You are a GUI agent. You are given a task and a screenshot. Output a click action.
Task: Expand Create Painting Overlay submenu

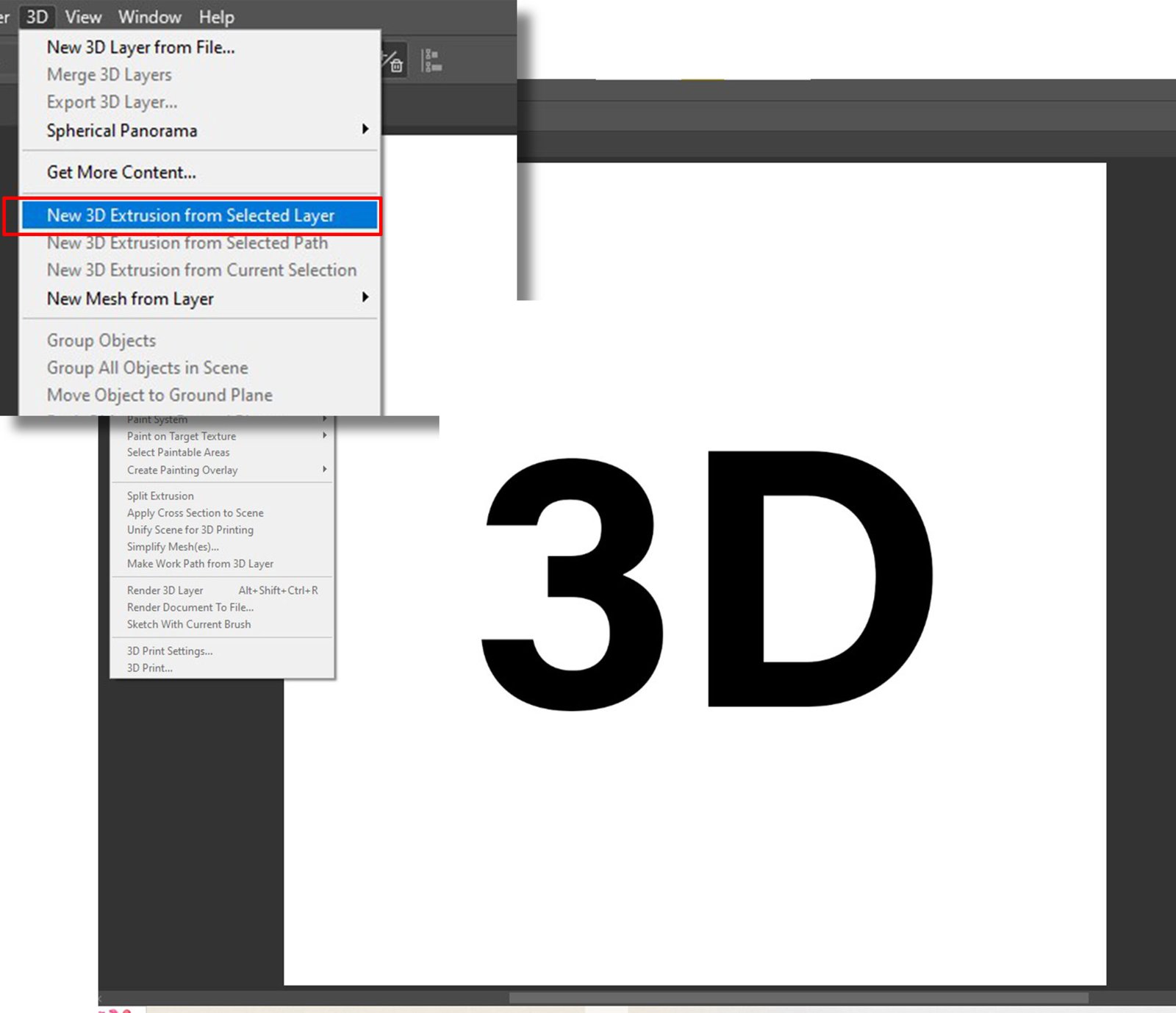(x=222, y=470)
